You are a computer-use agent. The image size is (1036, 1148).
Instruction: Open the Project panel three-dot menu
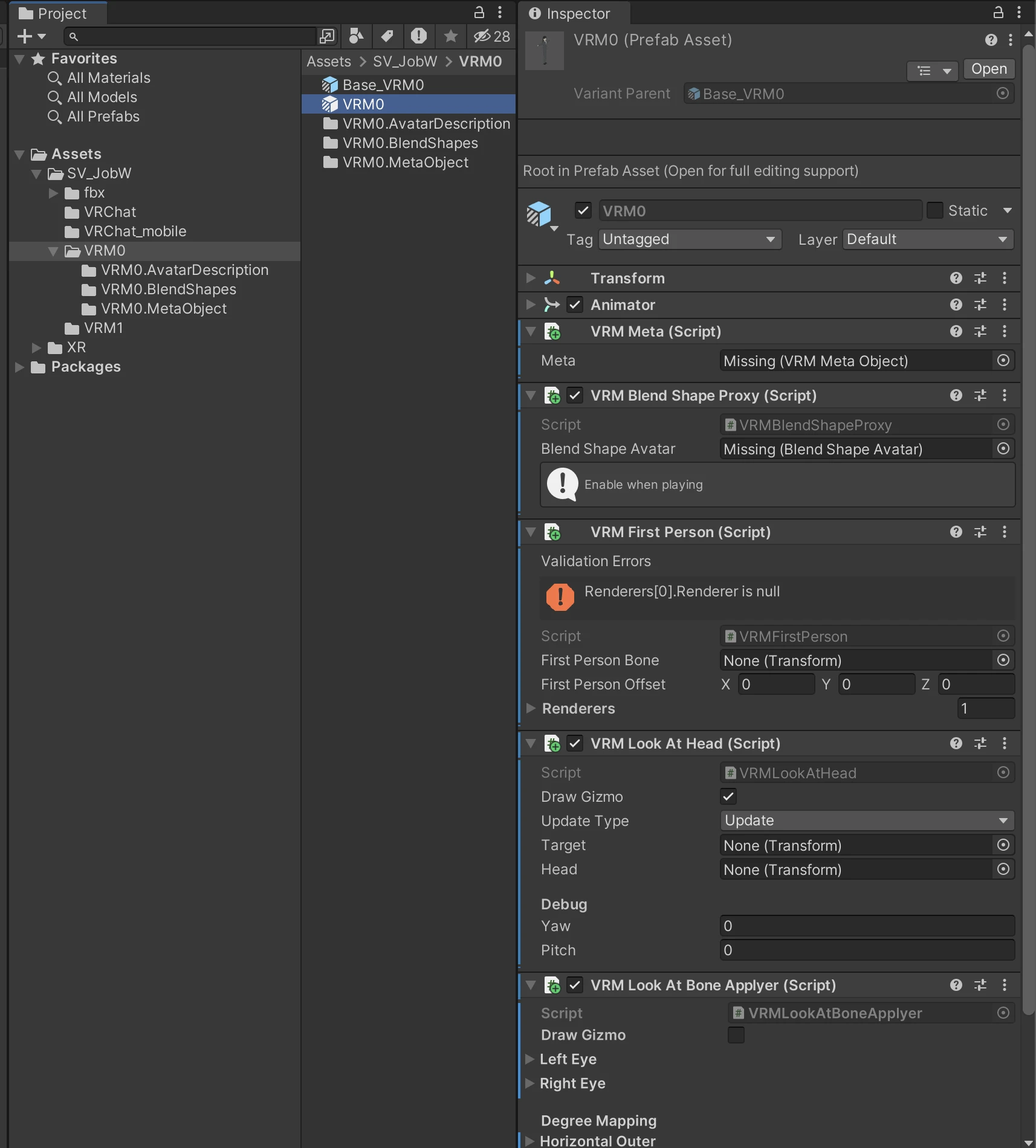(500, 13)
